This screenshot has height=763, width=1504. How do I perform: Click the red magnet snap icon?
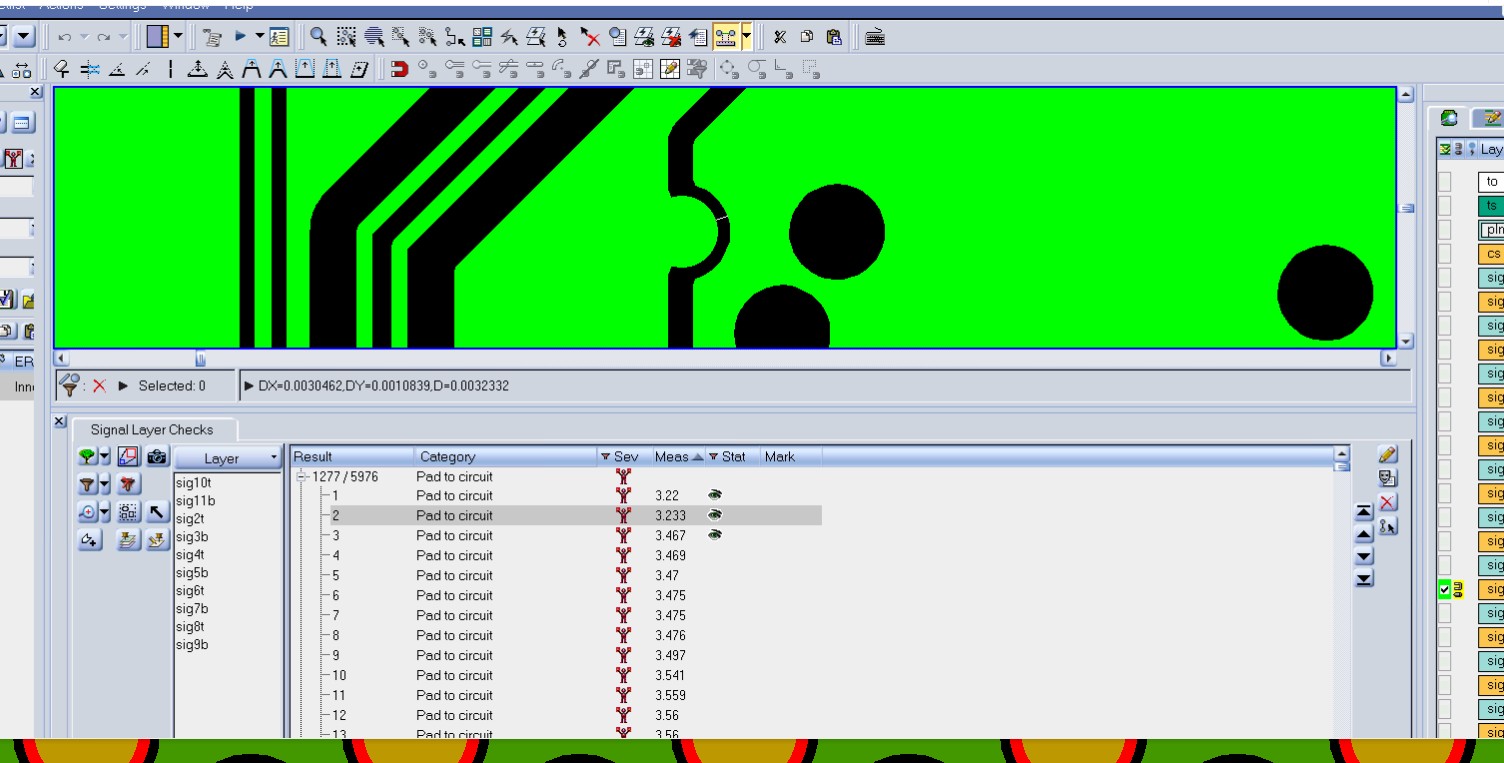pyautogui.click(x=400, y=69)
